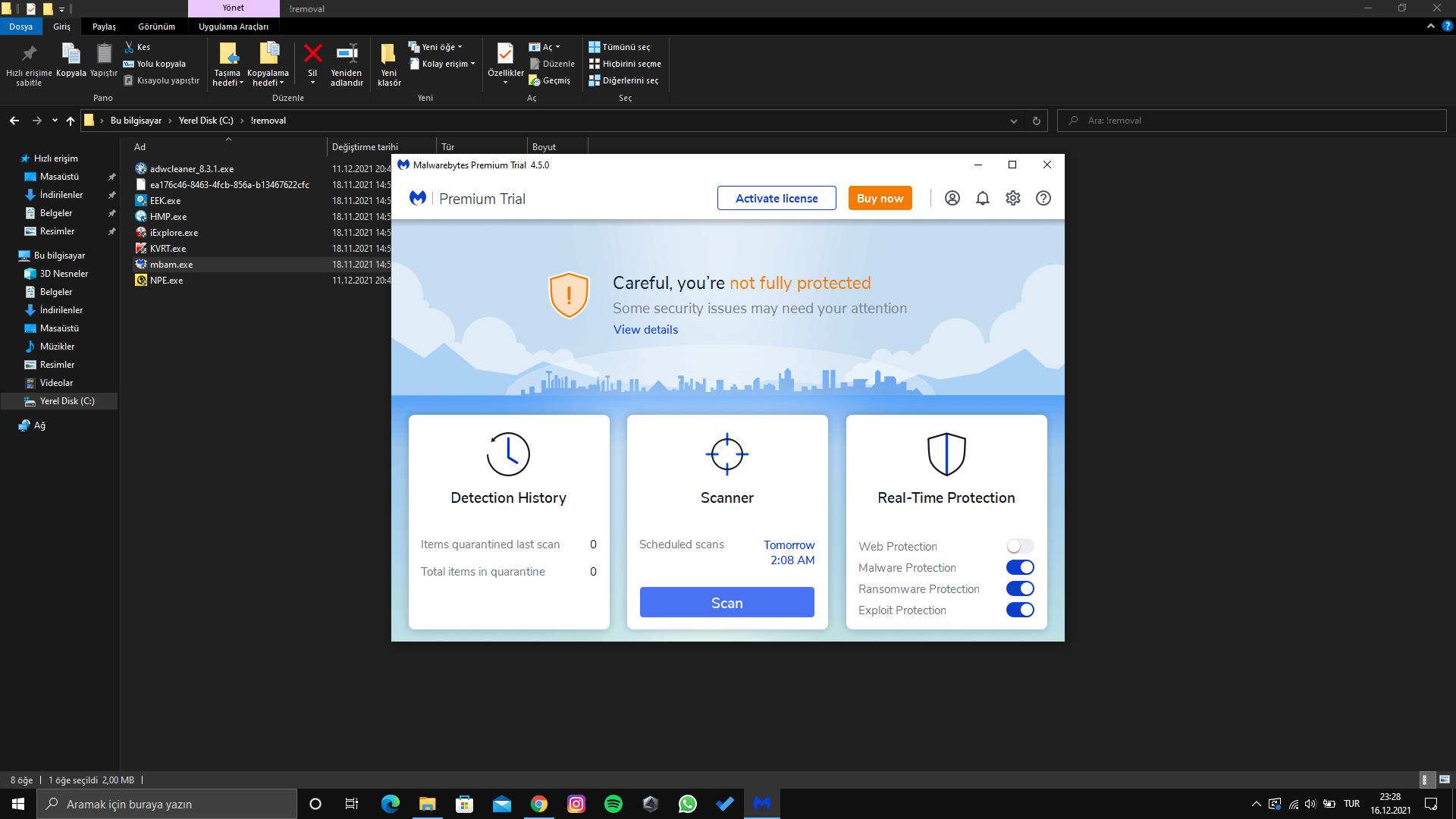Disable Malware Protection toggle
1456x819 pixels.
click(x=1020, y=567)
